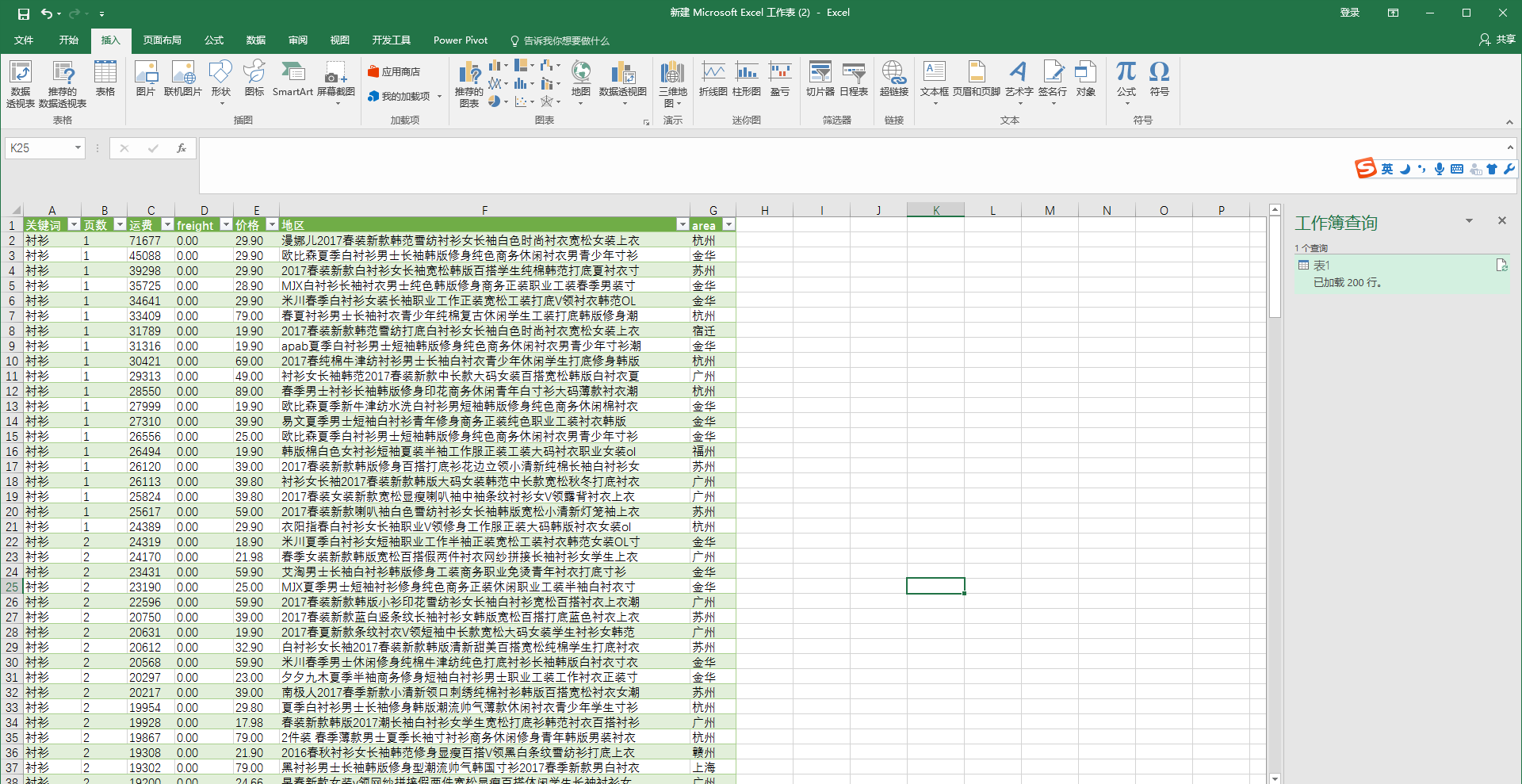Click into the formula bar

[852, 166]
